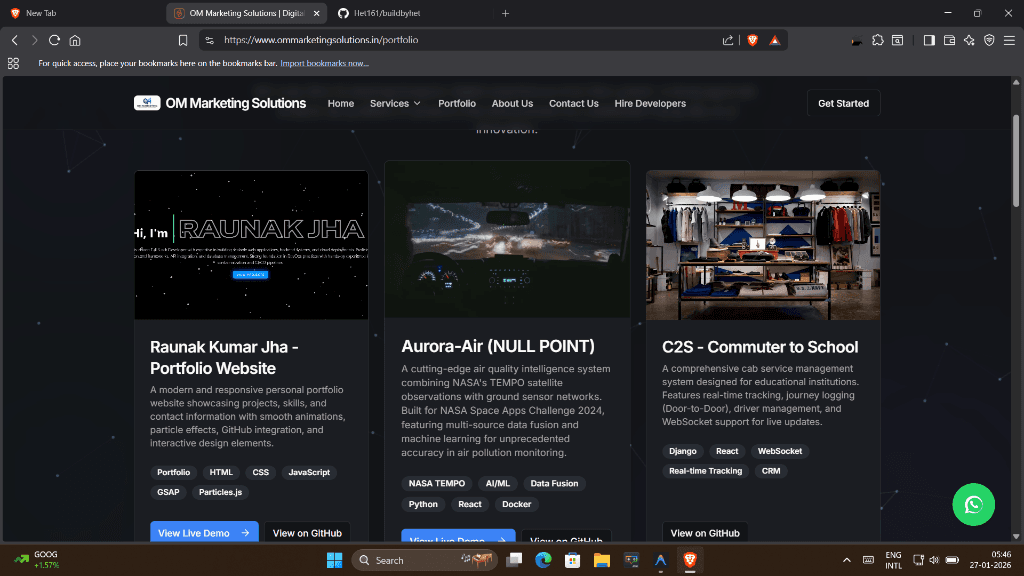This screenshot has height=576, width=1024.
Task: Open the browser extensions puzzle icon
Action: click(x=877, y=40)
